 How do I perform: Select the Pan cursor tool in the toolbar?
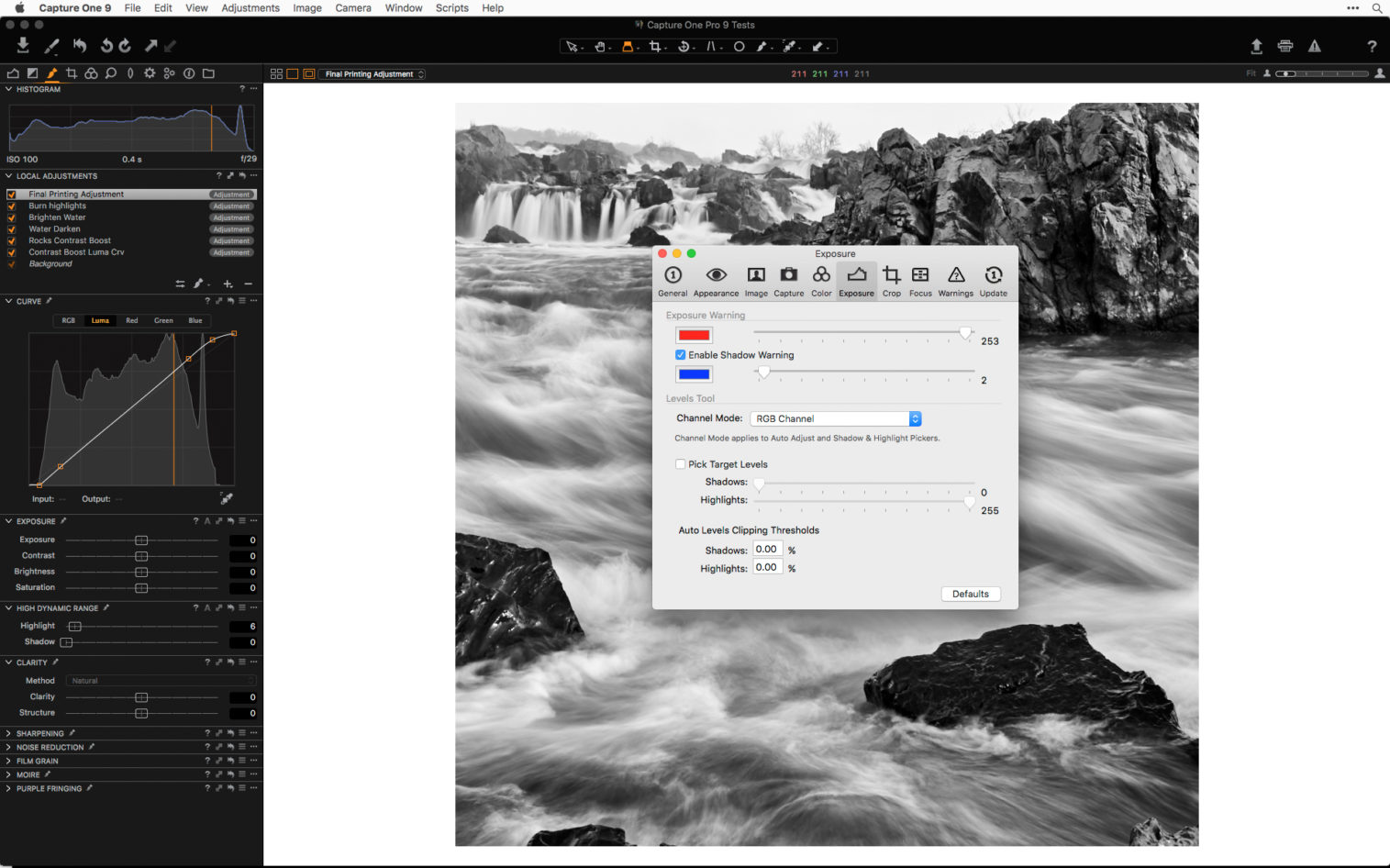click(x=601, y=46)
